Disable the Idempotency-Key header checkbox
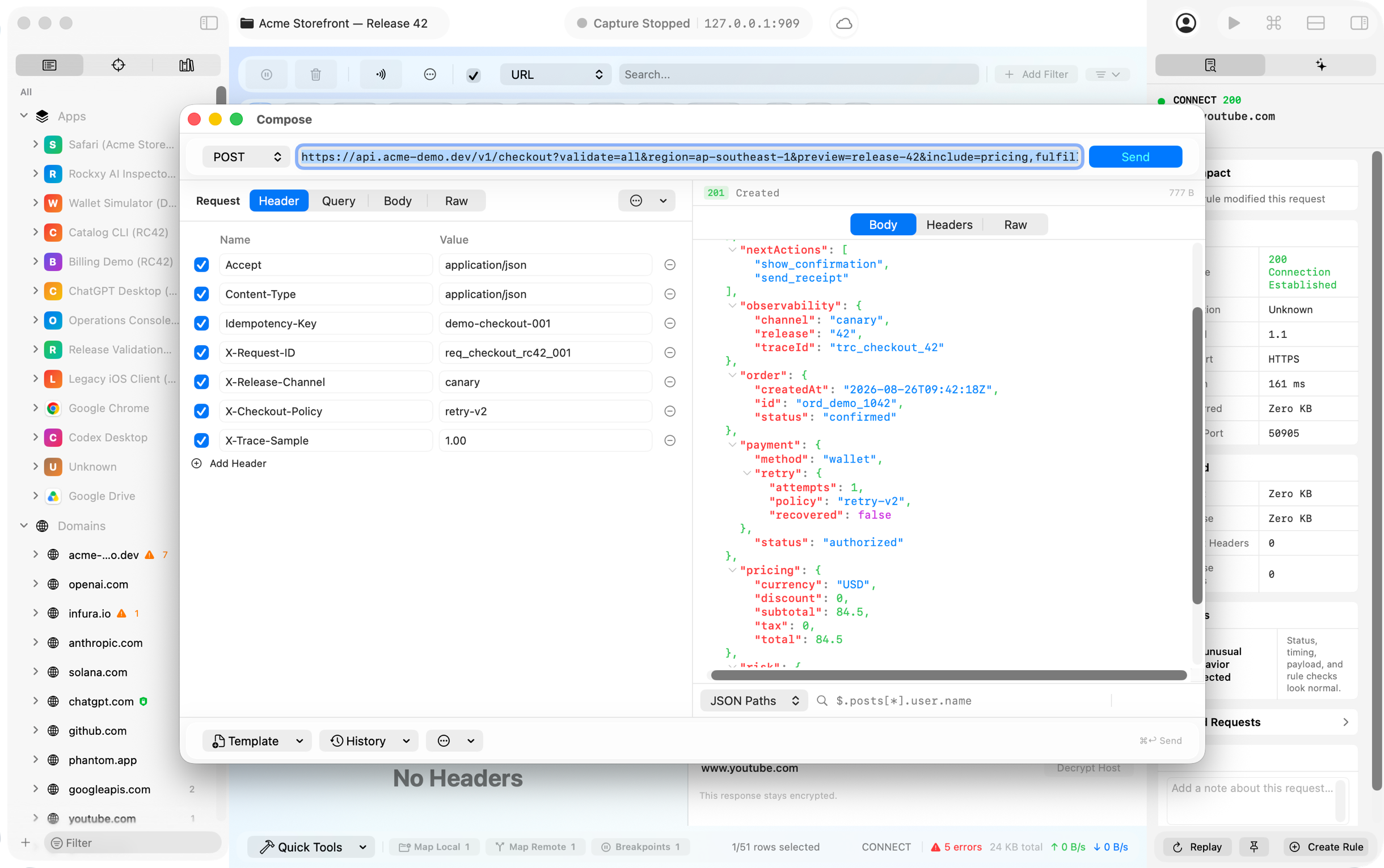1384x868 pixels. point(201,323)
